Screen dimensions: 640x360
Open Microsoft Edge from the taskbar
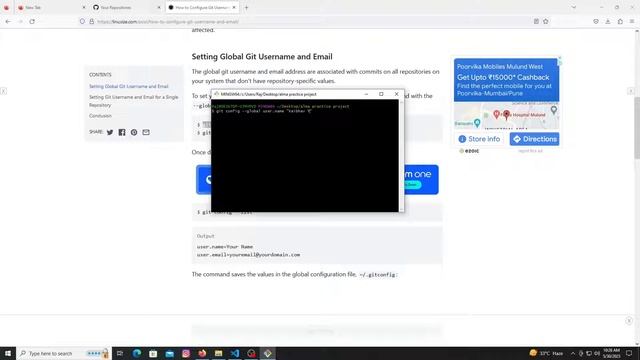[x=136, y=353]
